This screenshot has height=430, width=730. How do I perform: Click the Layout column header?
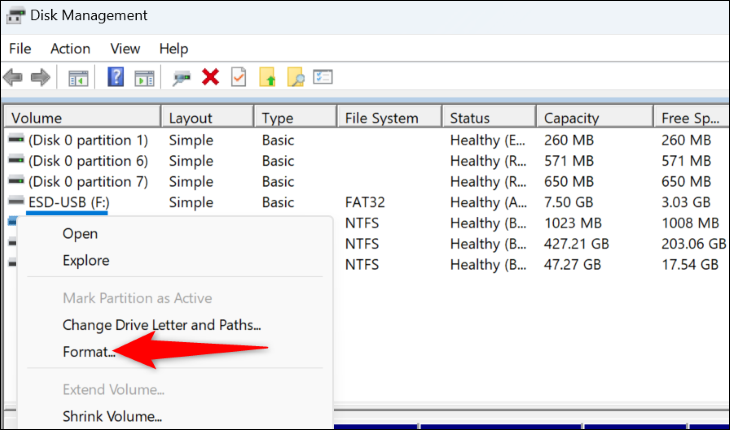click(x=208, y=118)
